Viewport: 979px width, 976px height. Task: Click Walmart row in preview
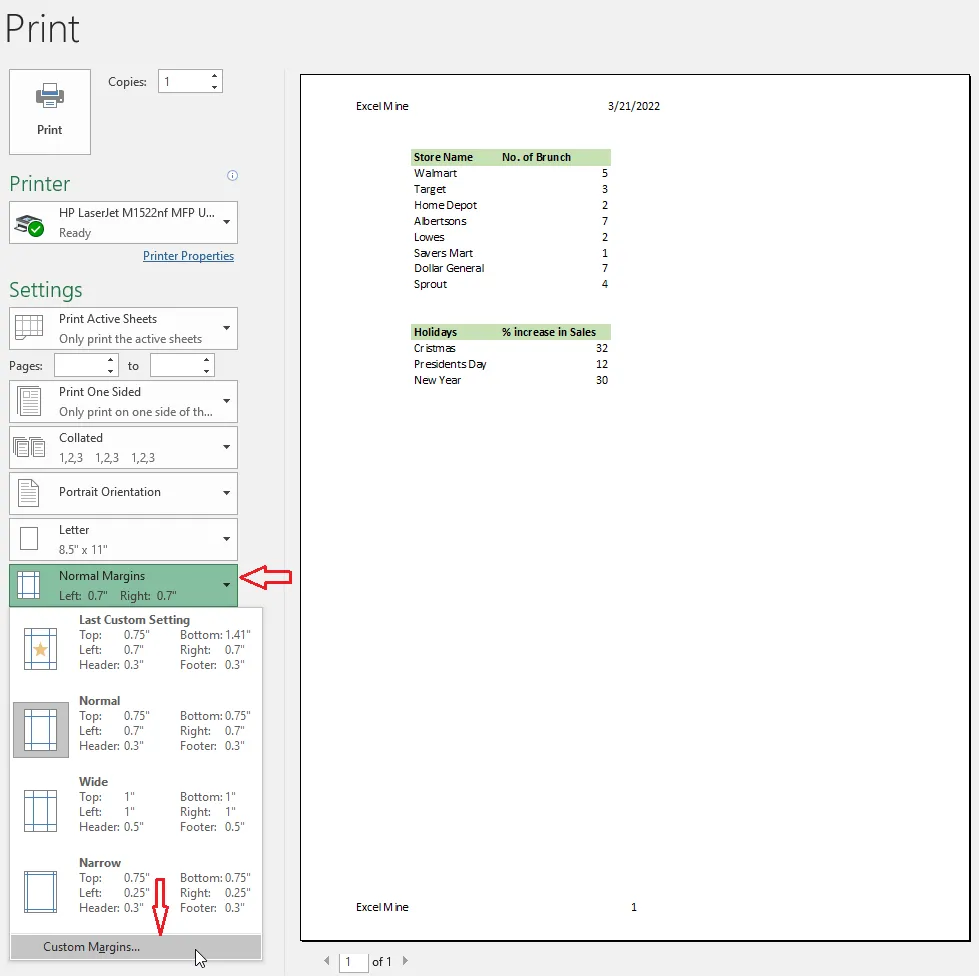coord(511,174)
